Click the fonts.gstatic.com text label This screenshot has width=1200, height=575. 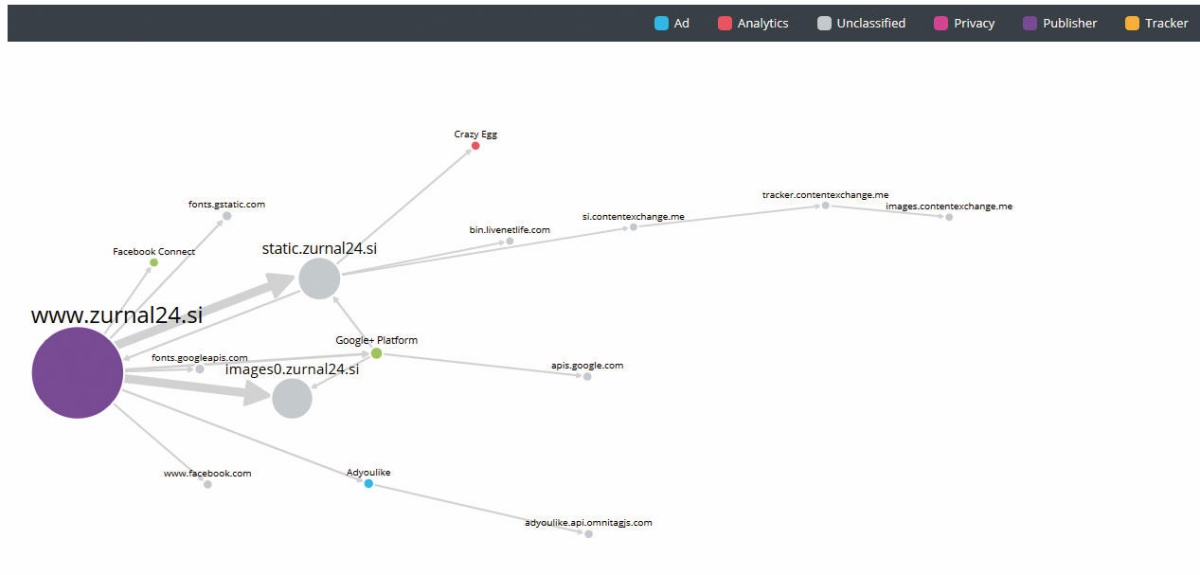click(227, 204)
